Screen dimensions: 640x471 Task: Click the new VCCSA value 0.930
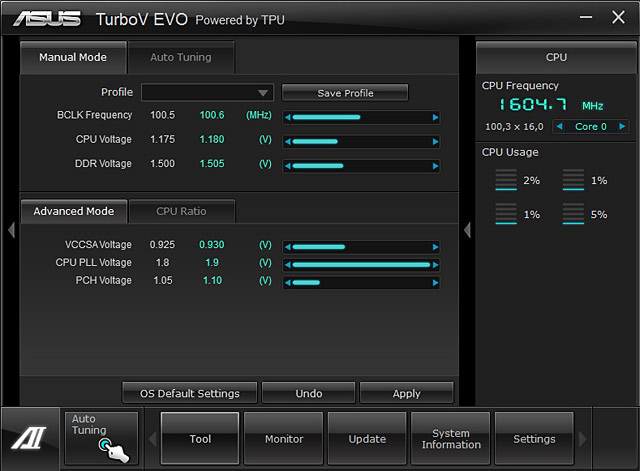211,244
